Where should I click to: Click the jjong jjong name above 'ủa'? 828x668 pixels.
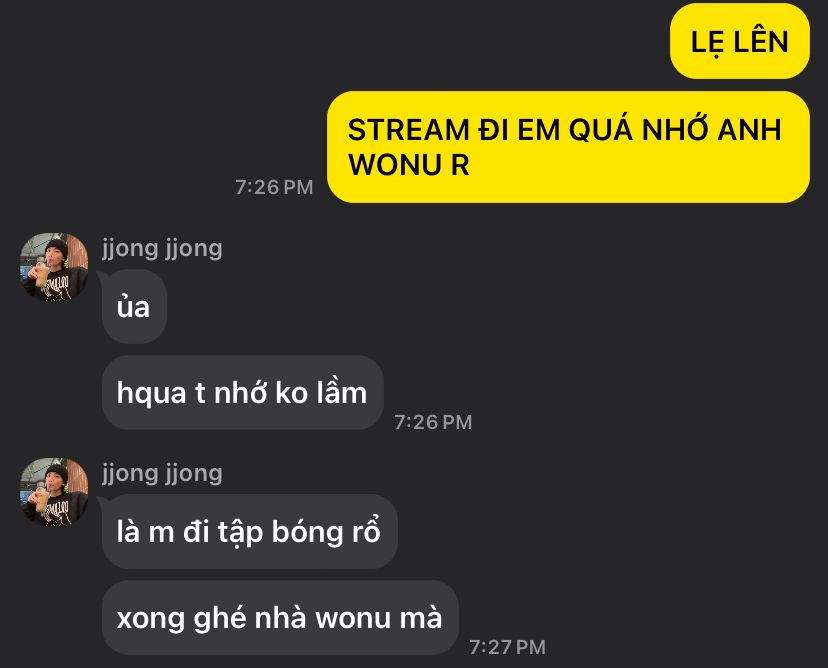tap(162, 248)
